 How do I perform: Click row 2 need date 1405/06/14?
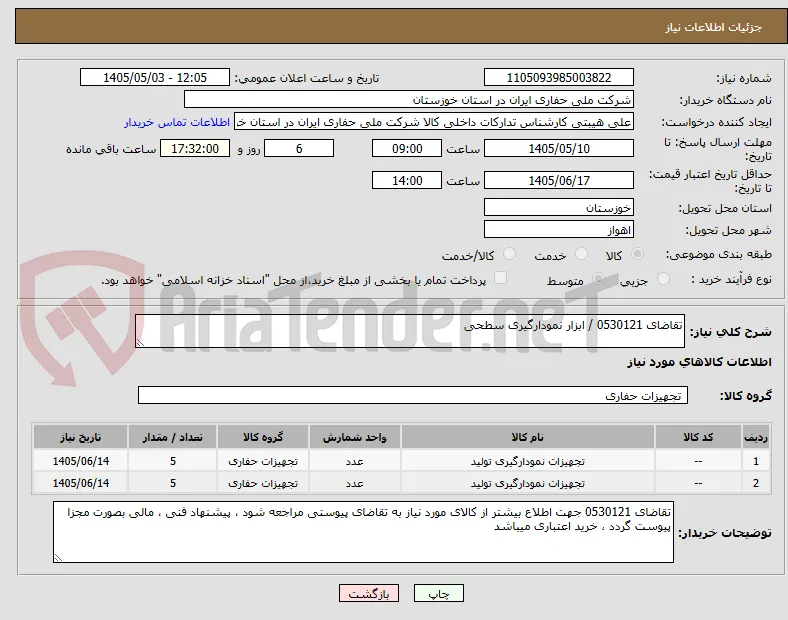click(80, 483)
